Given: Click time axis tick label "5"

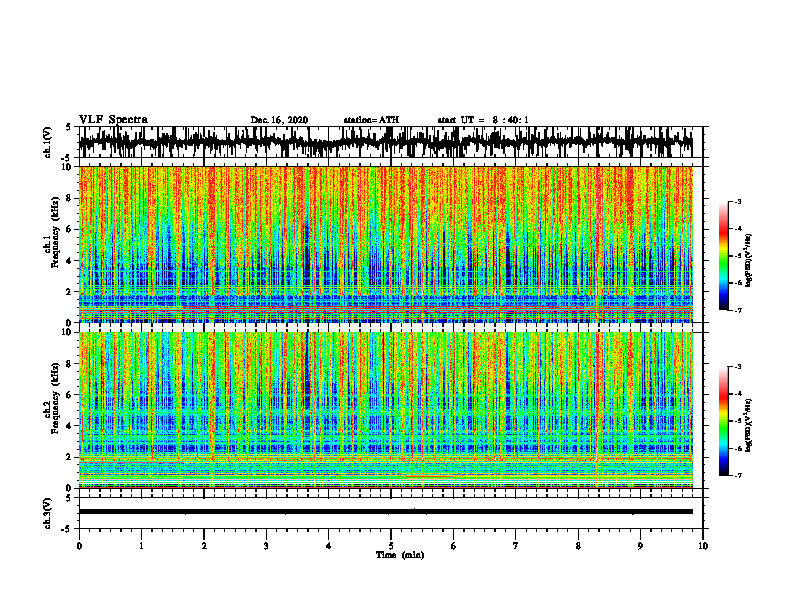Looking at the screenshot, I should tap(391, 546).
